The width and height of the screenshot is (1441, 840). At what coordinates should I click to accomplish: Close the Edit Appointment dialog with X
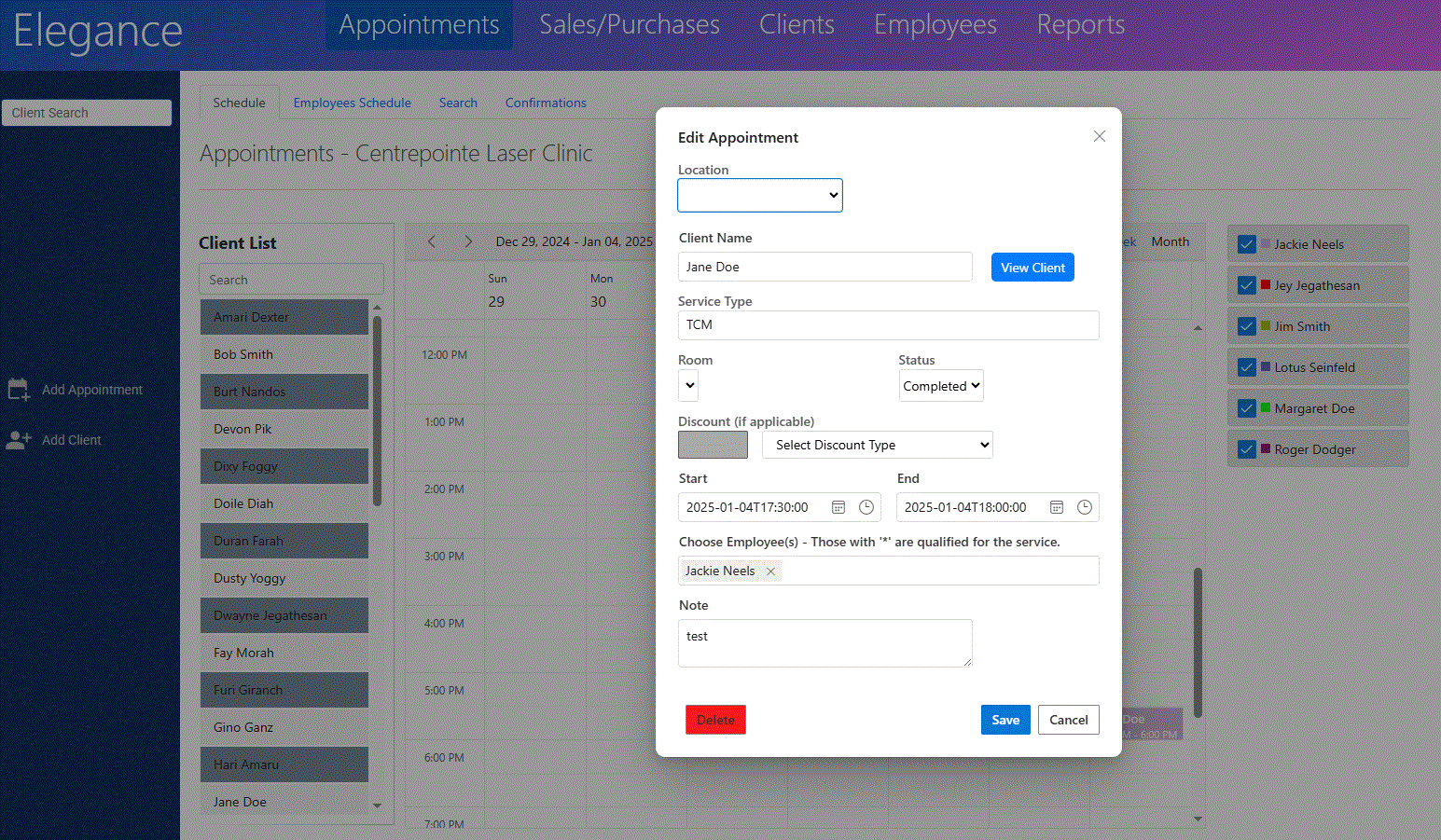[1100, 136]
